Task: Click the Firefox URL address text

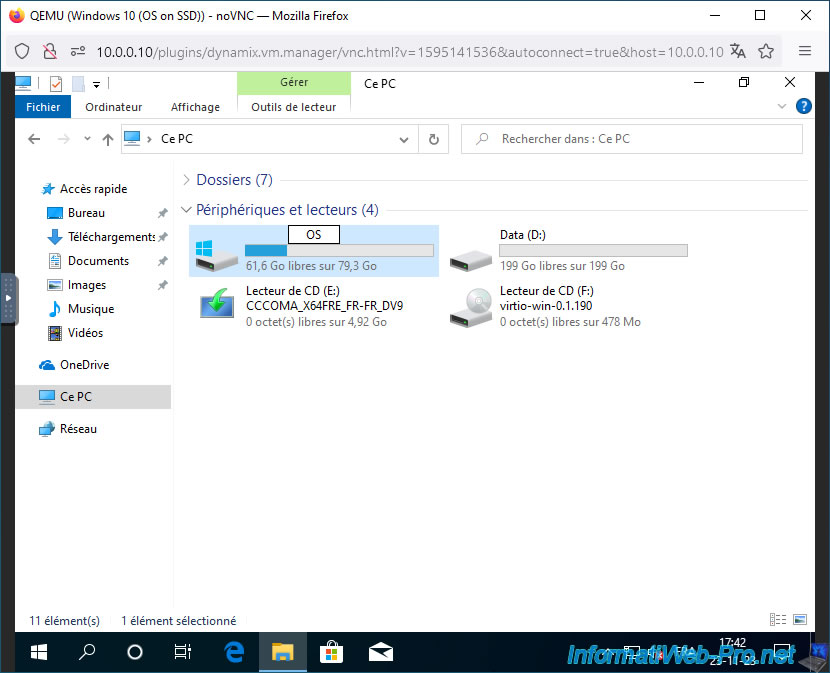Action: coord(410,52)
